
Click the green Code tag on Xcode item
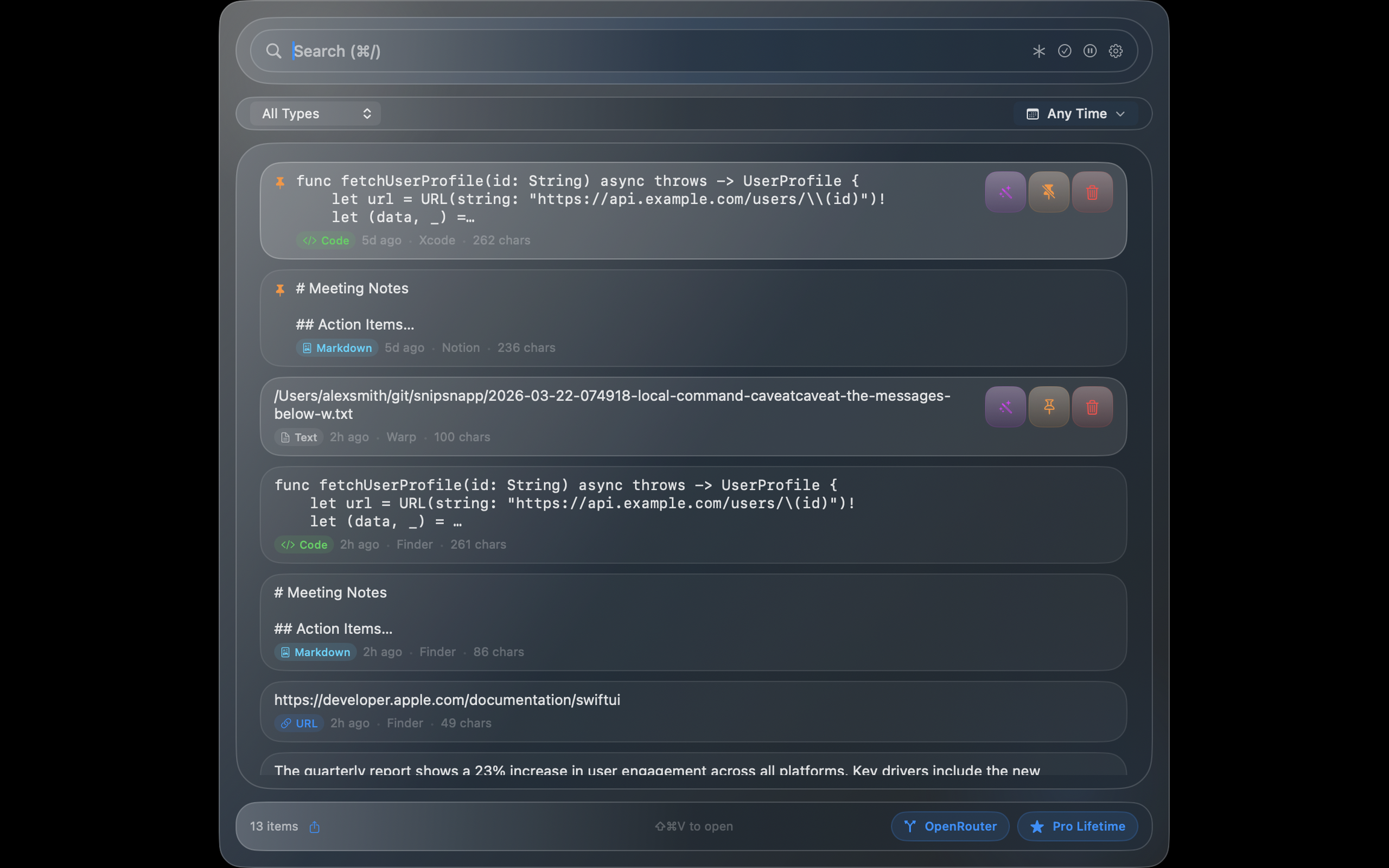coord(326,240)
